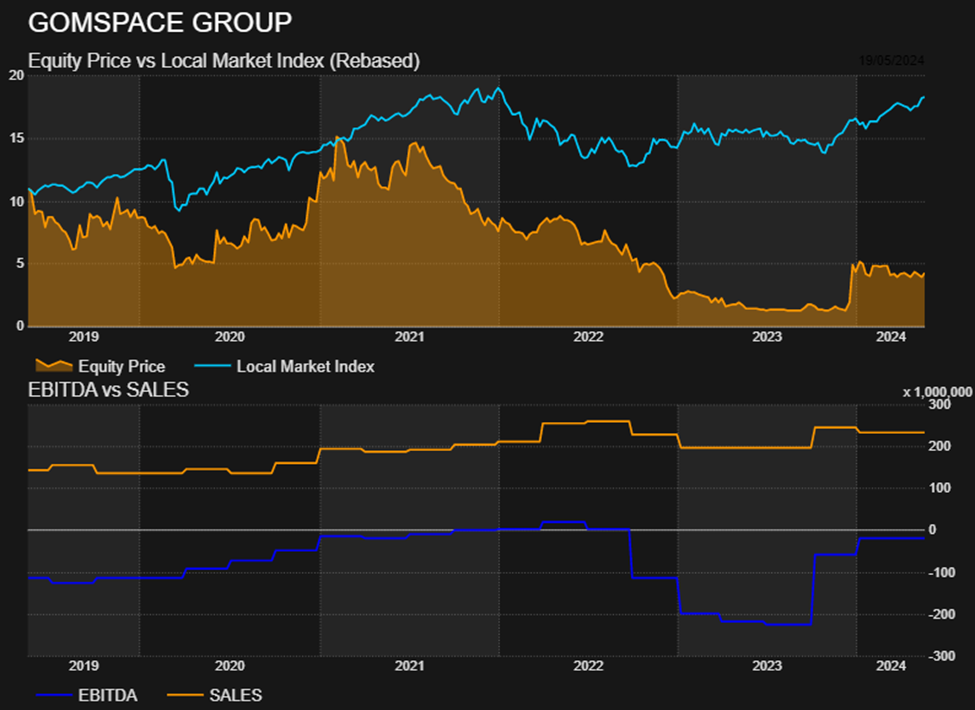Click the GOMSPACE GROUP title
Screen dimensions: 975x710
pyautogui.click(x=160, y=22)
